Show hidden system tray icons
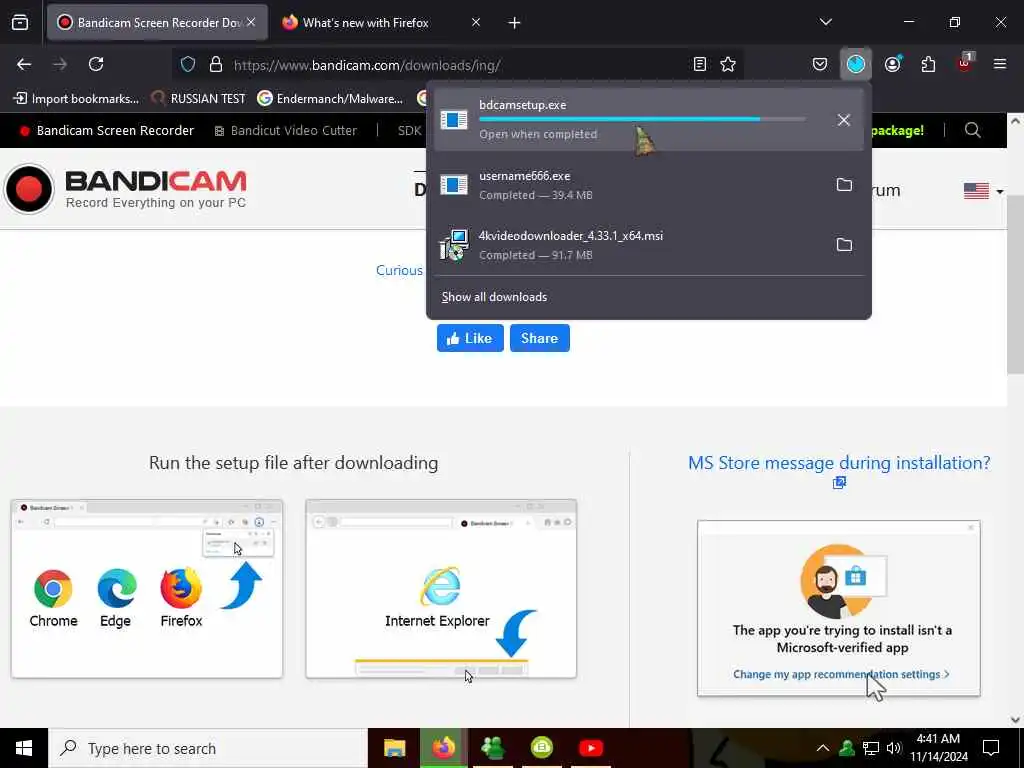Image resolution: width=1024 pixels, height=768 pixels. pyautogui.click(x=823, y=748)
